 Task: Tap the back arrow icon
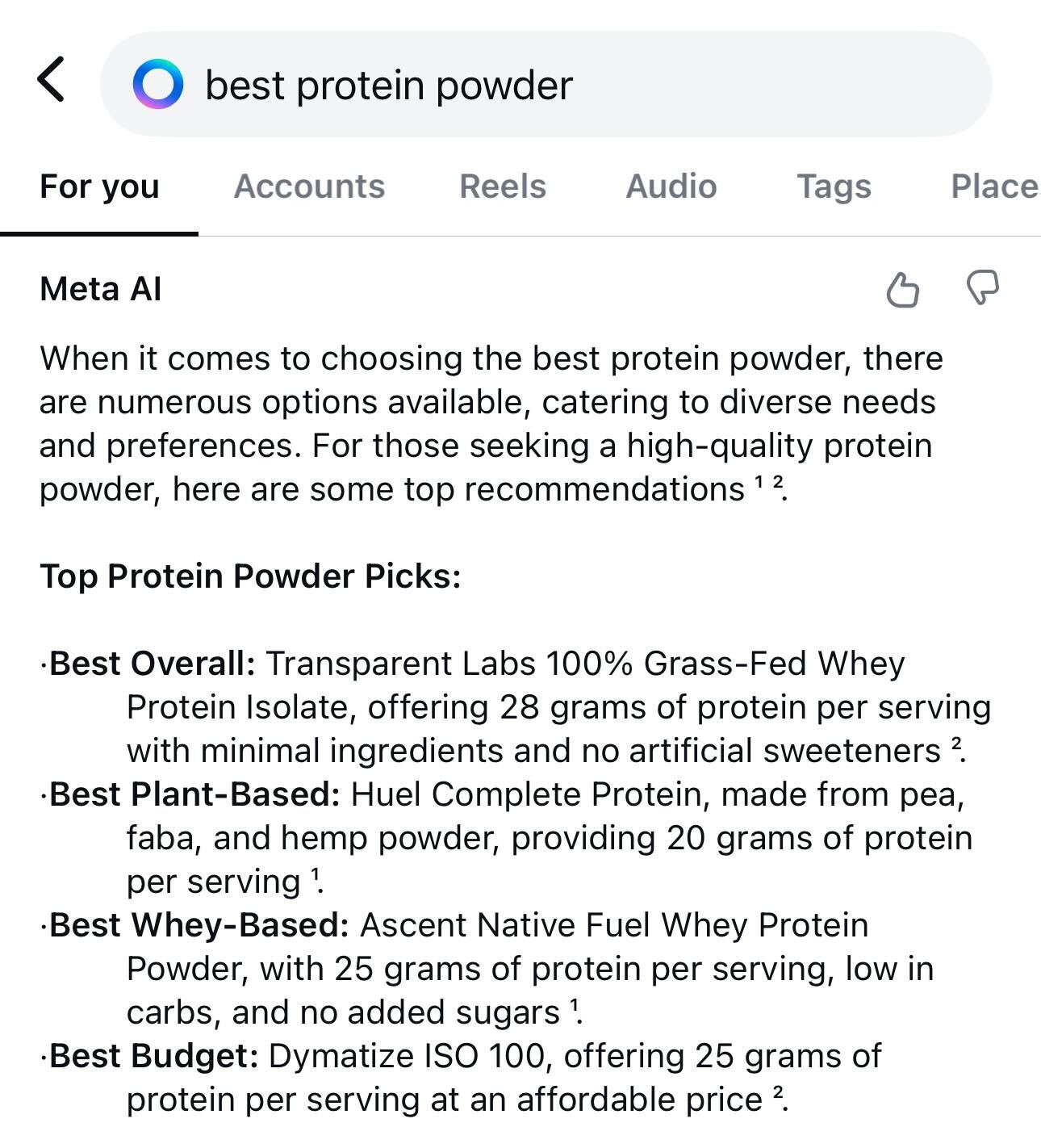point(51,80)
